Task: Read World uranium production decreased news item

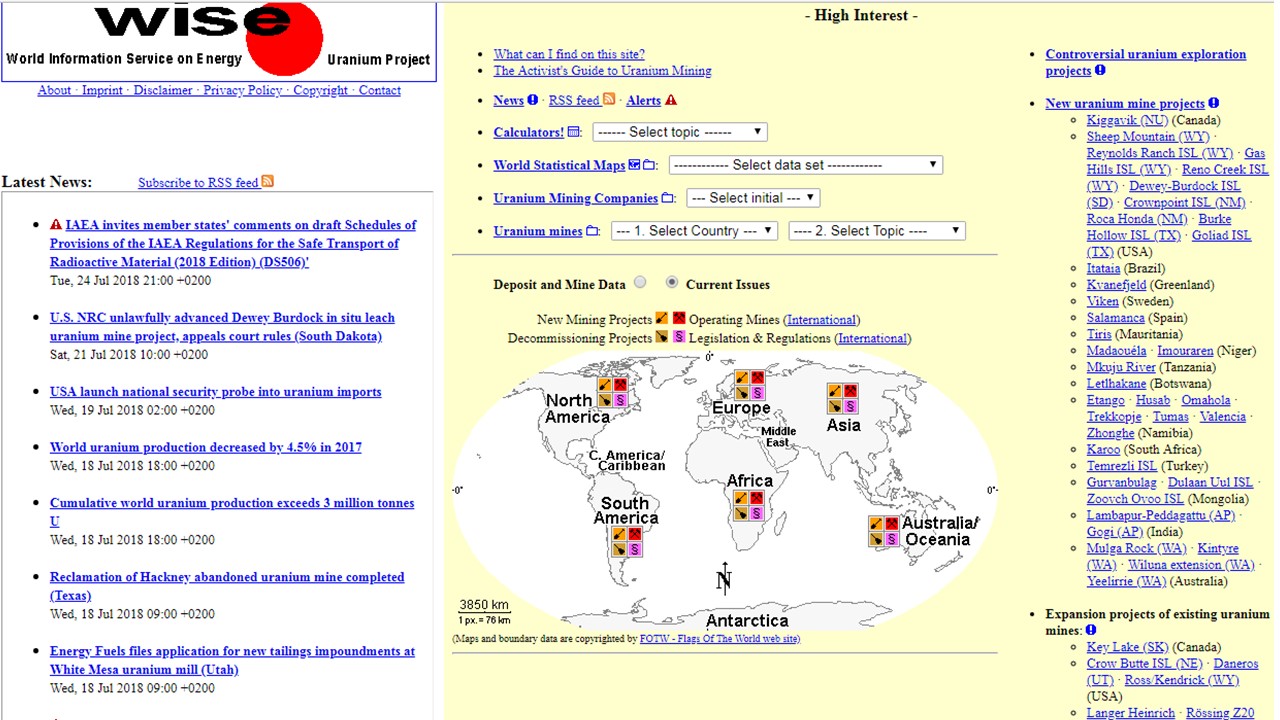Action: [206, 447]
